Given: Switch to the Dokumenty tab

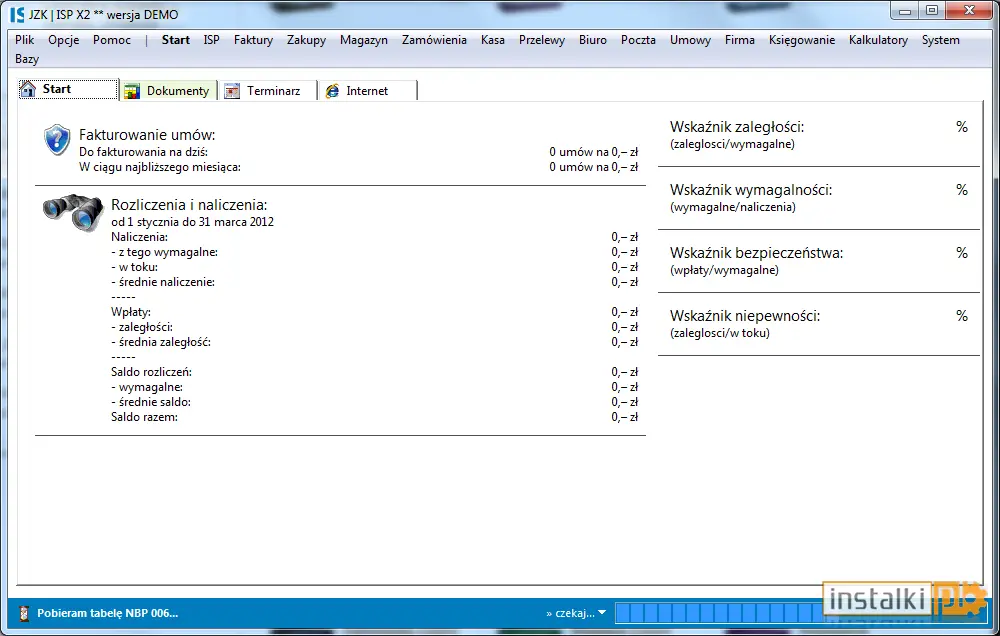Looking at the screenshot, I should [169, 91].
